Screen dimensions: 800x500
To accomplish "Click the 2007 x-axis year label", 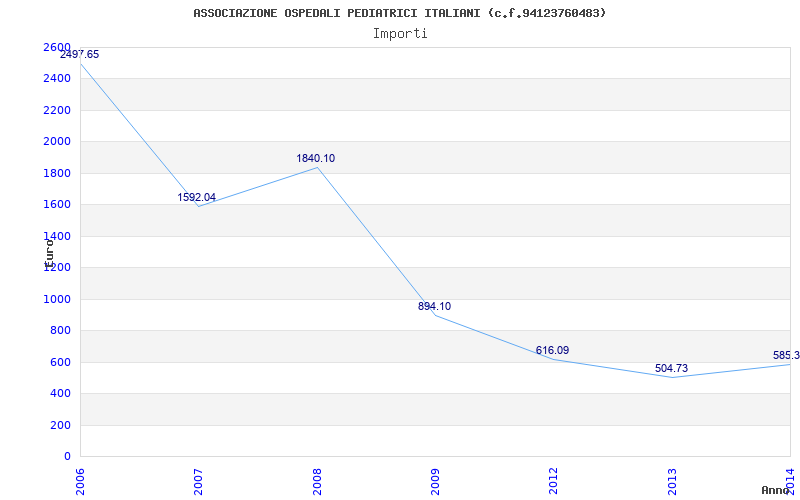I will [x=198, y=482].
